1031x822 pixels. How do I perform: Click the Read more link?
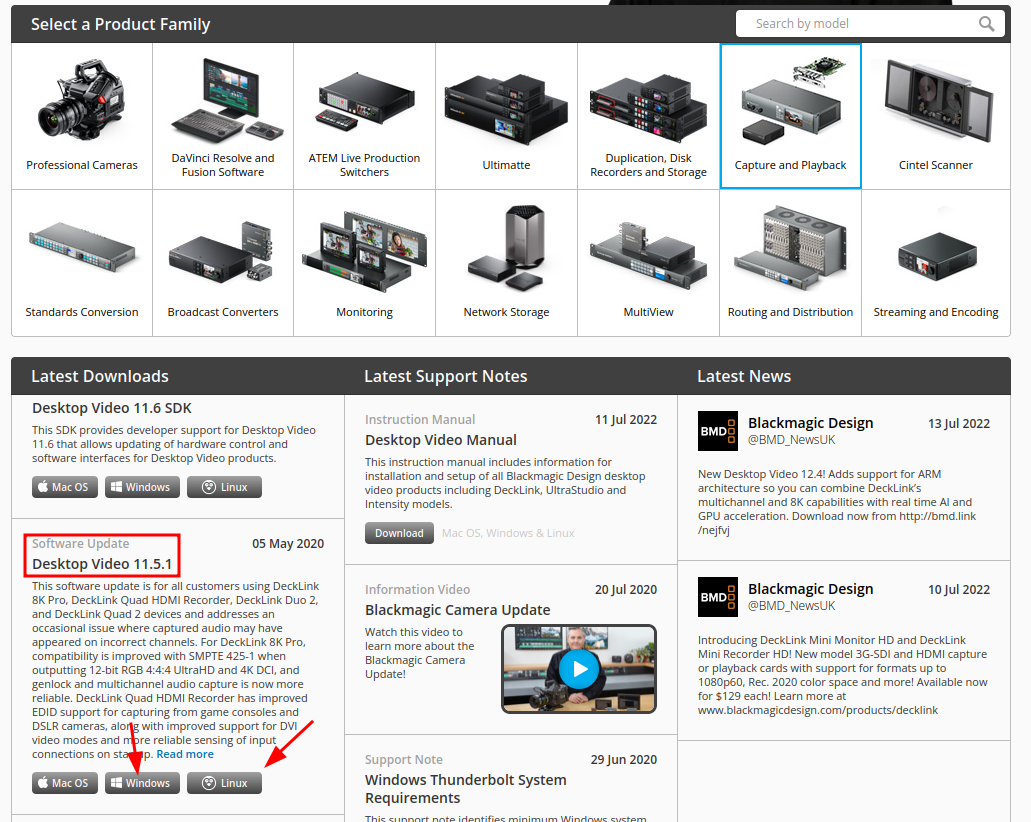(185, 754)
